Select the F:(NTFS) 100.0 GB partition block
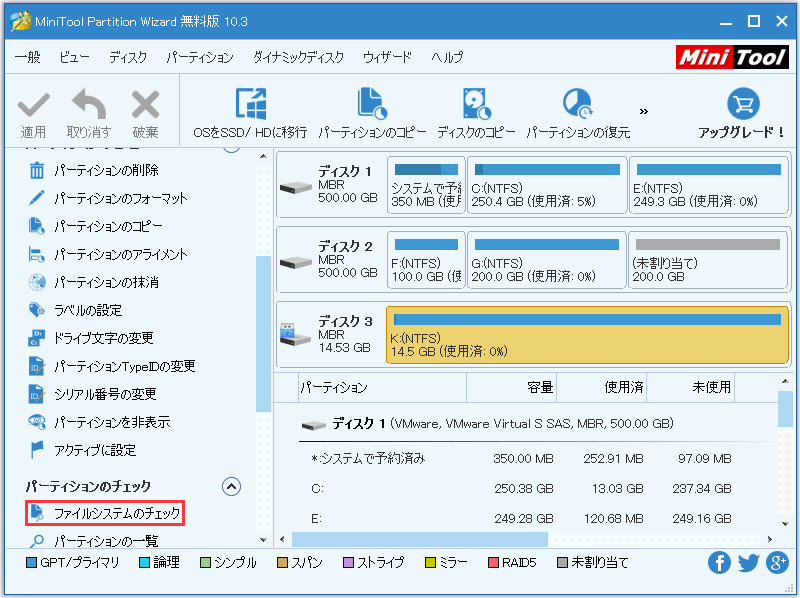Viewport: 800px width, 598px height. click(426, 260)
